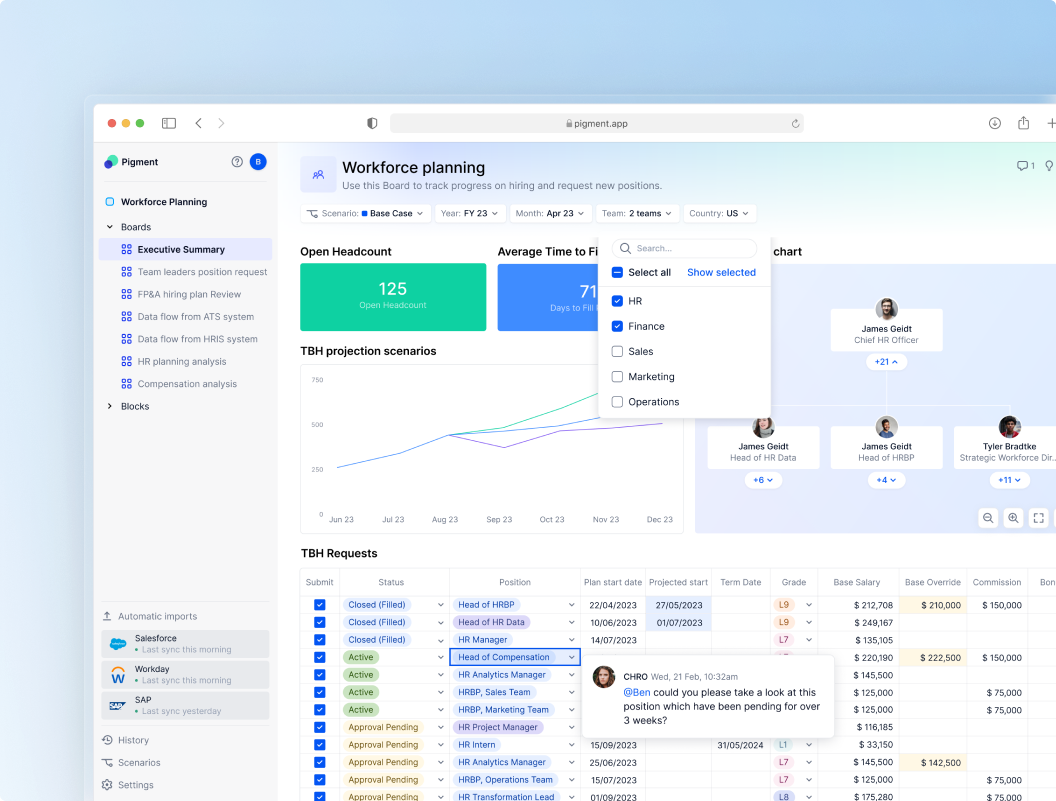Screen dimensions: 1056x801
Task: Expand org chart to fullscreen
Action: 1038,518
